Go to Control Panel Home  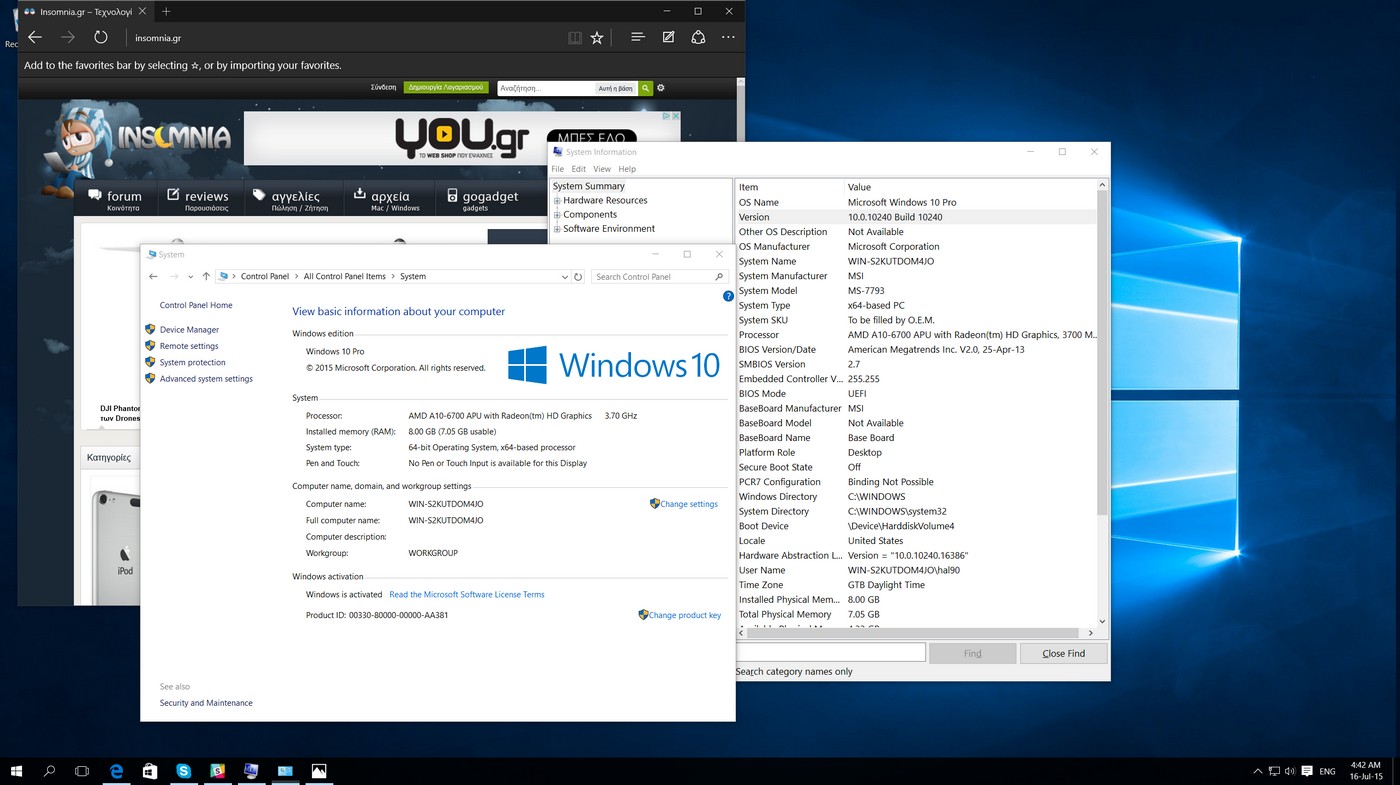[196, 305]
